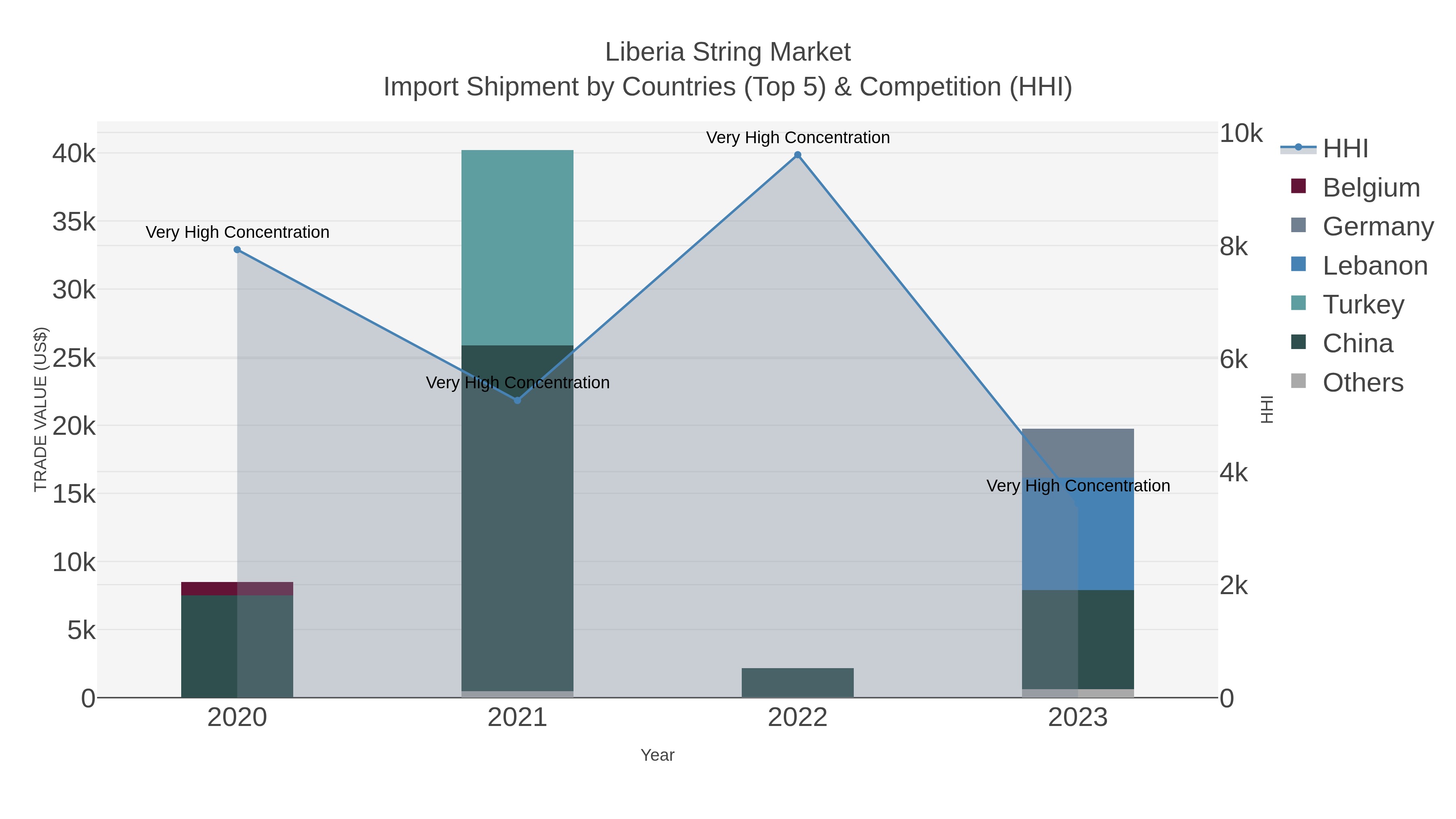This screenshot has width=1456, height=819.
Task: Click the 2023 x-axis label
Action: (1078, 718)
